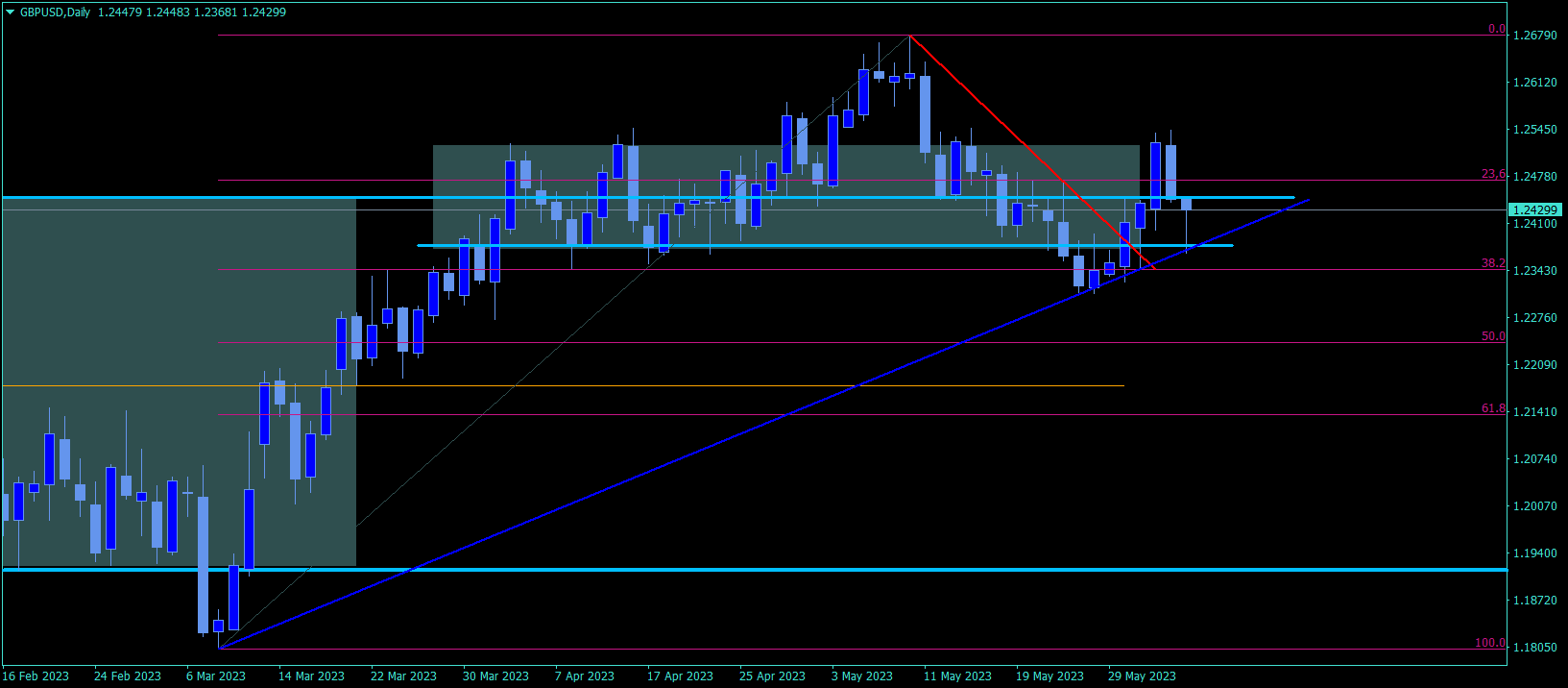Click the 50.0 Fibonacci level label
Image resolution: width=1568 pixels, height=688 pixels.
[1493, 336]
